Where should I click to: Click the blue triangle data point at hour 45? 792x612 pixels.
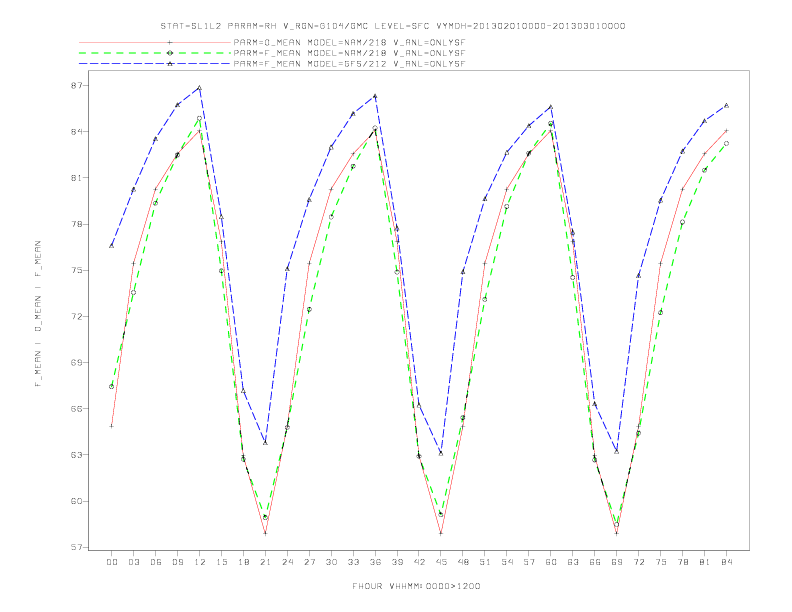pos(441,453)
